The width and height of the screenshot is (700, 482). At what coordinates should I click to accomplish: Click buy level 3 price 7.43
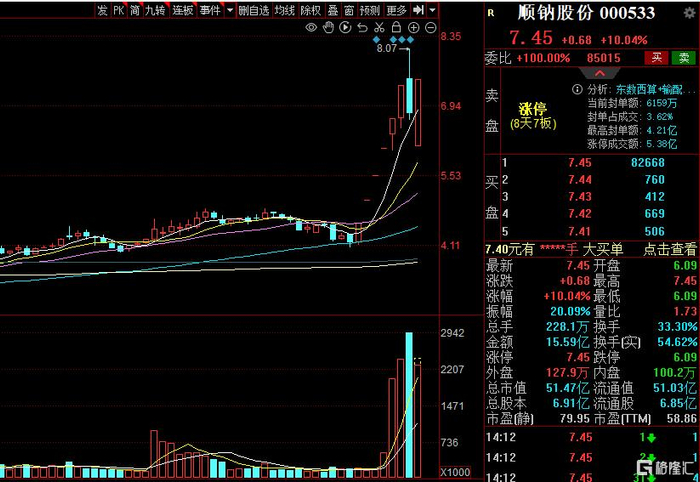[580, 196]
